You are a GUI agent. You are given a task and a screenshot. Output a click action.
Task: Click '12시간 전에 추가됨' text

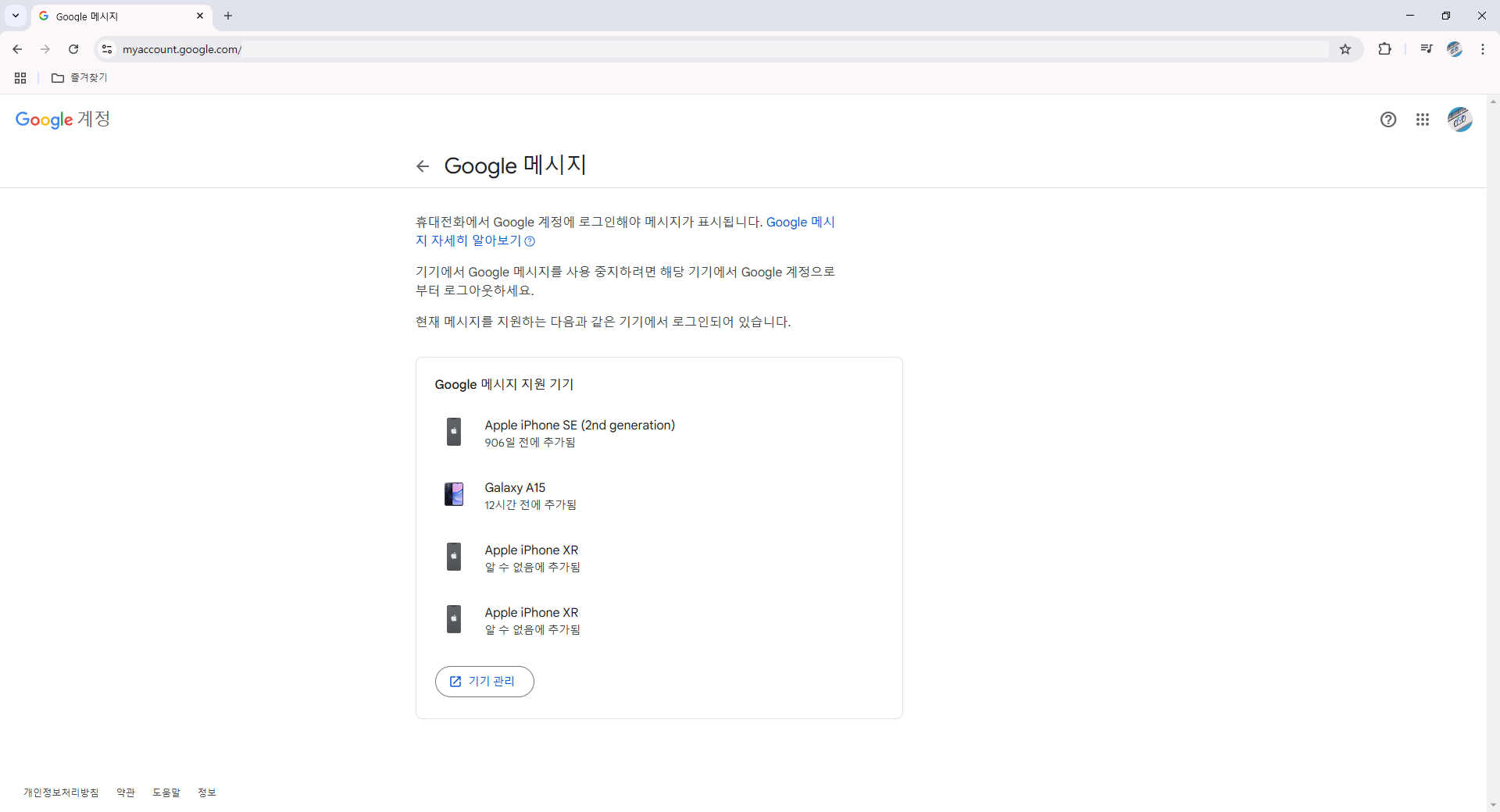530,505
